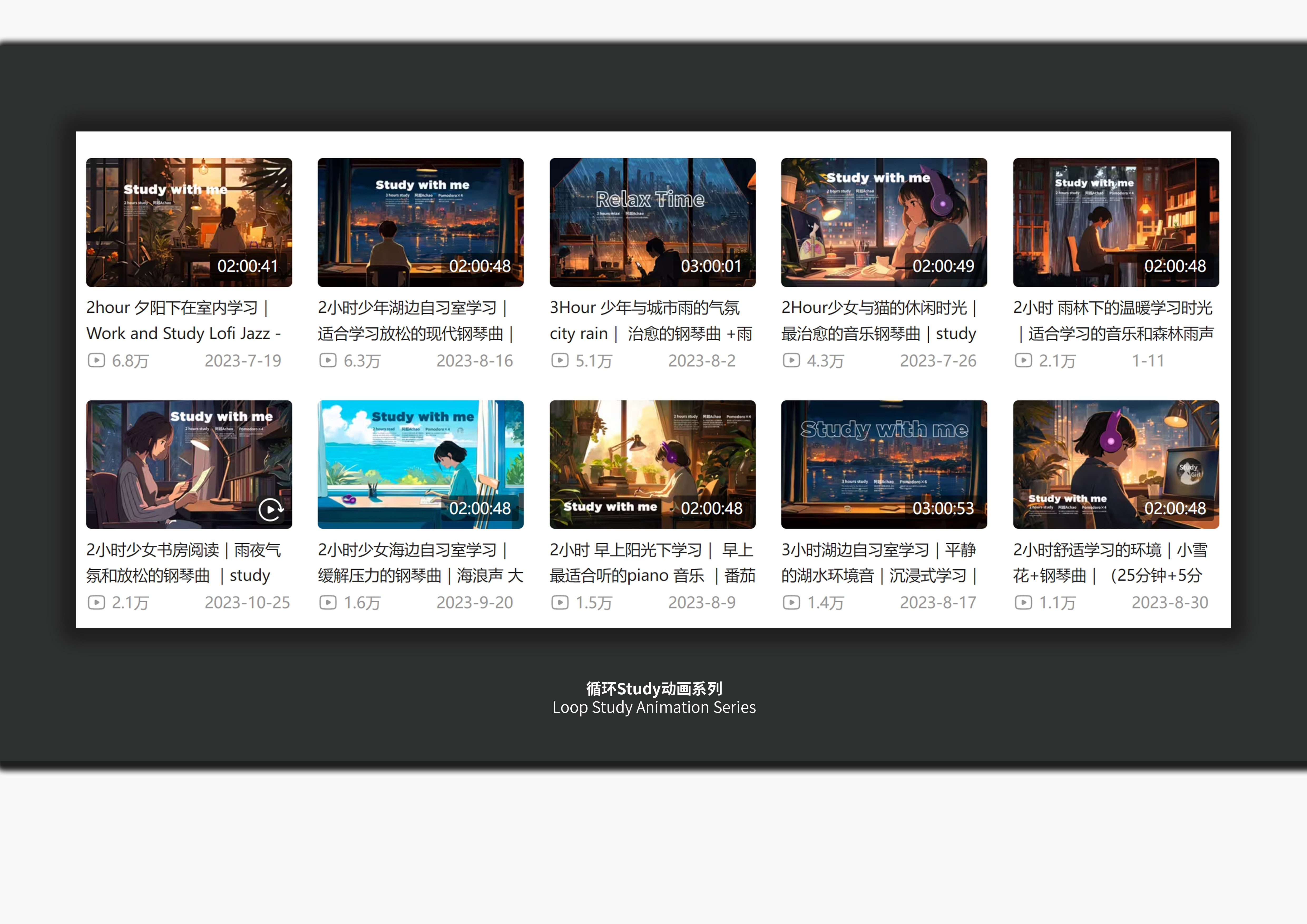Image resolution: width=1307 pixels, height=924 pixels.
Task: Click the replay icon on the book-reading girl thumbnail
Action: (270, 509)
